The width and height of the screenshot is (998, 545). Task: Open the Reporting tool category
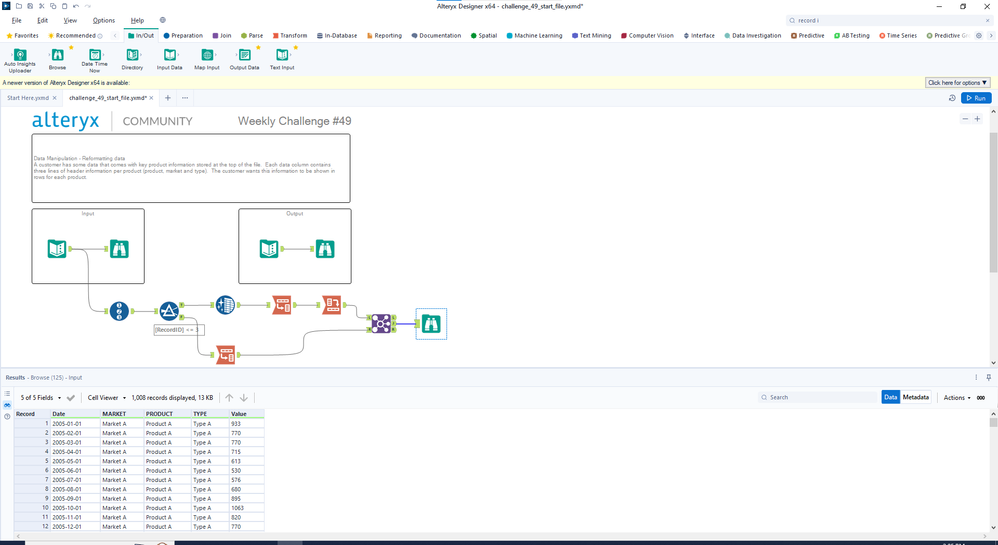coord(384,36)
